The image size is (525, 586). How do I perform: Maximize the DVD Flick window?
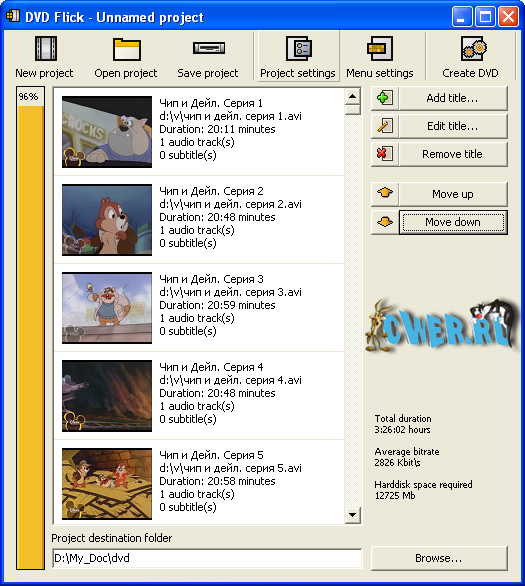(x=485, y=16)
